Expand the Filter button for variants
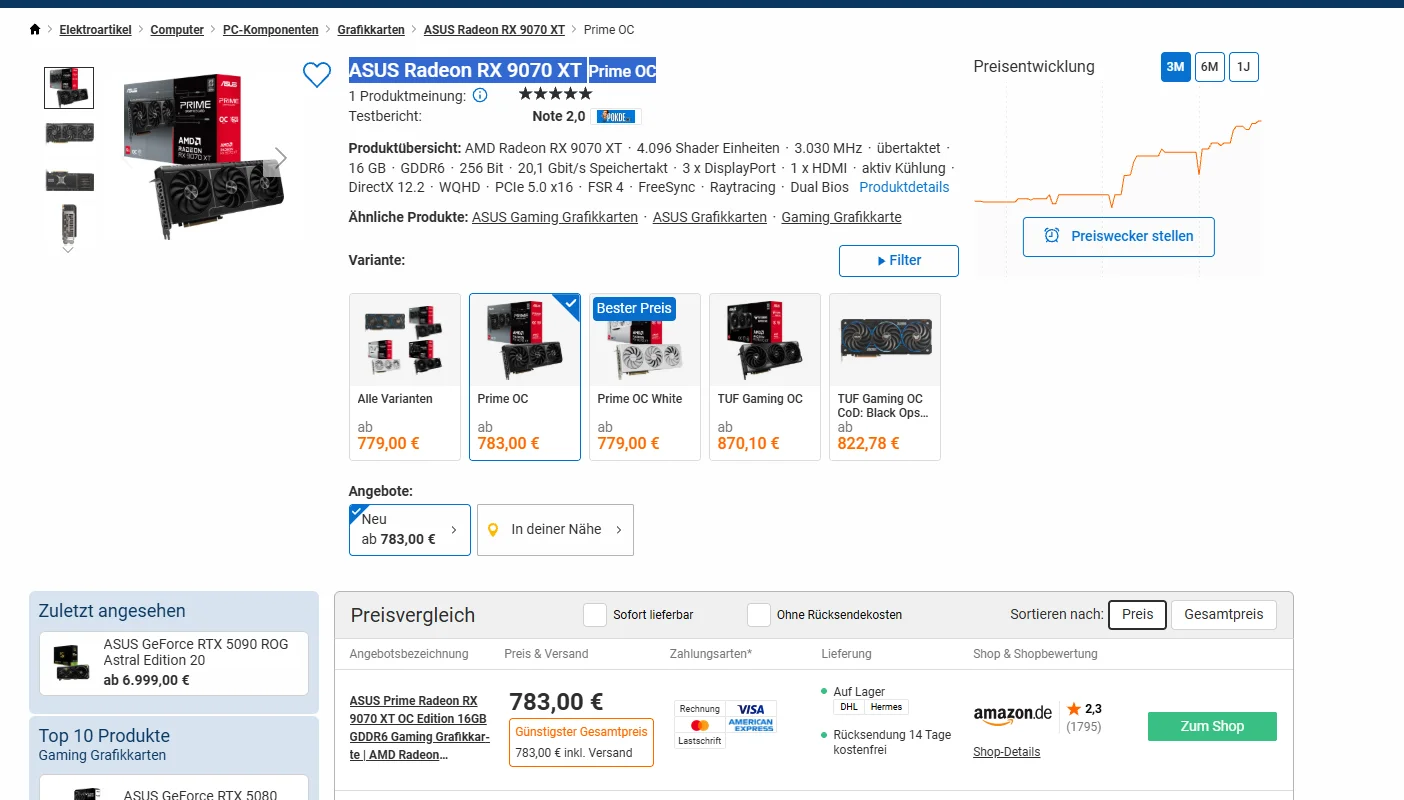1404x800 pixels. [x=899, y=260]
